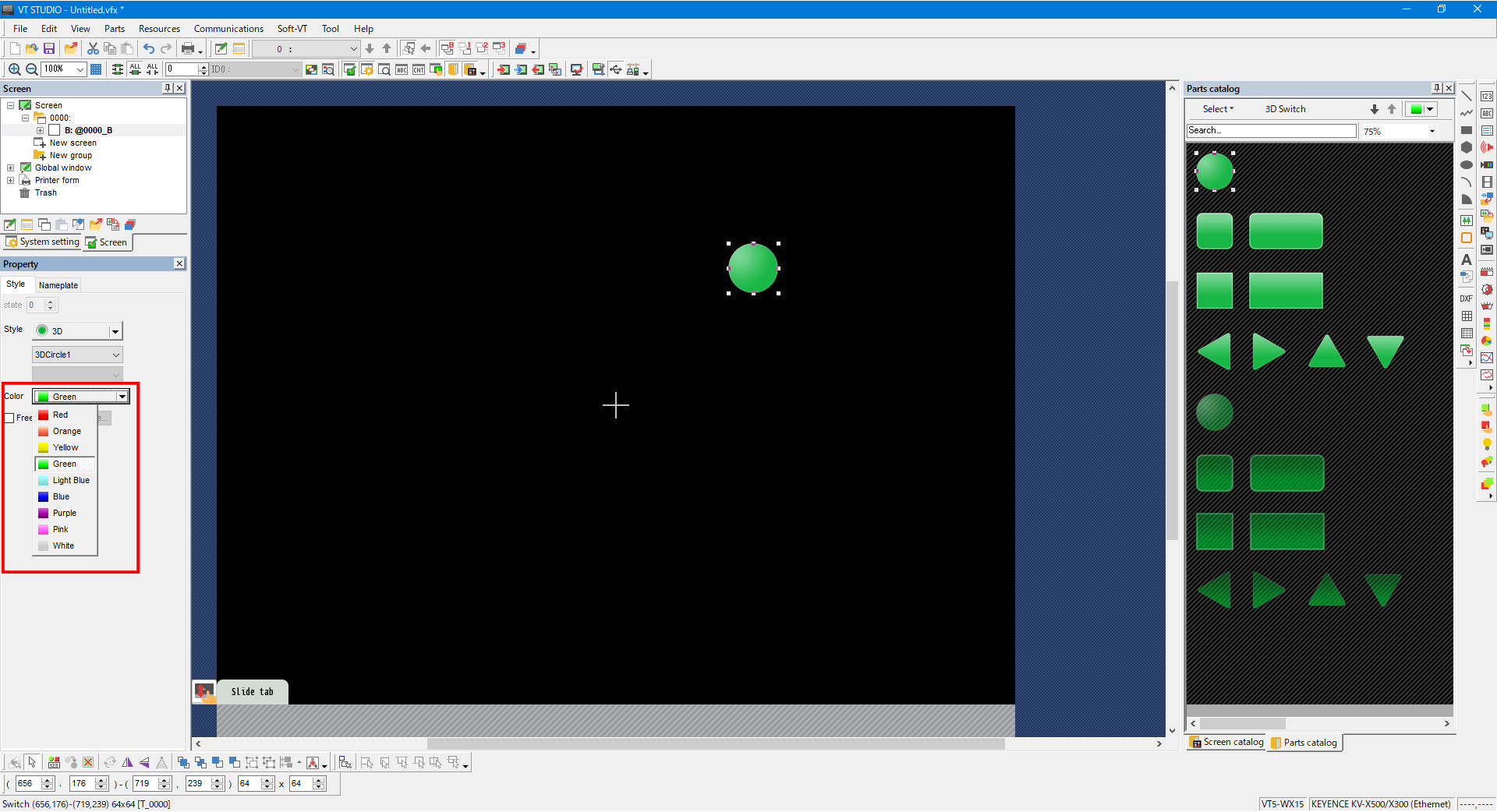Click the flip horizontal mirror icon
The image size is (1497, 812).
(x=127, y=763)
